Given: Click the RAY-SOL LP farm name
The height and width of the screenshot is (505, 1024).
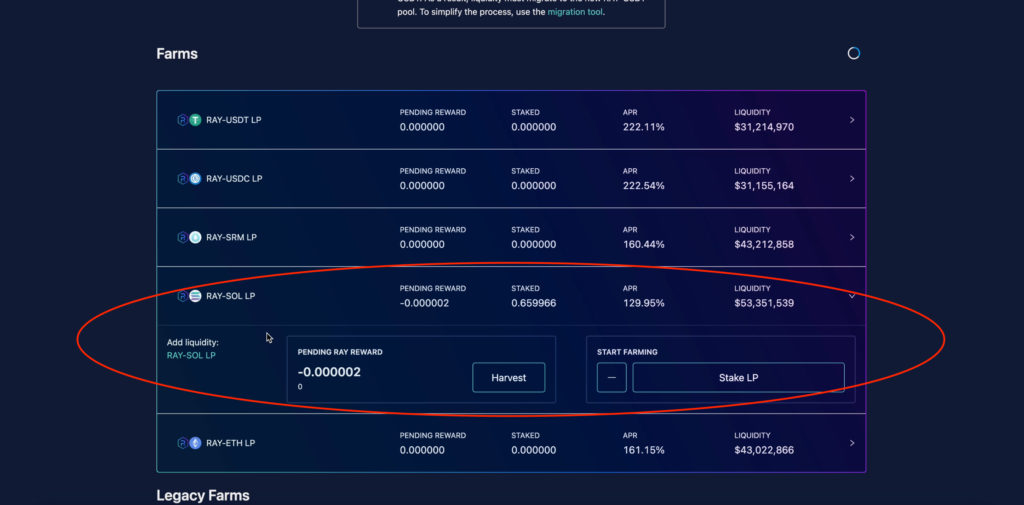Looking at the screenshot, I should pos(231,296).
